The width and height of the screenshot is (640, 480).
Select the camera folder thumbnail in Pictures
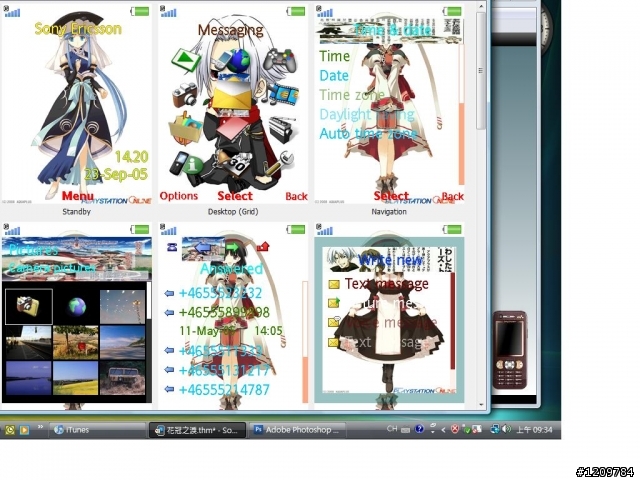(x=29, y=307)
